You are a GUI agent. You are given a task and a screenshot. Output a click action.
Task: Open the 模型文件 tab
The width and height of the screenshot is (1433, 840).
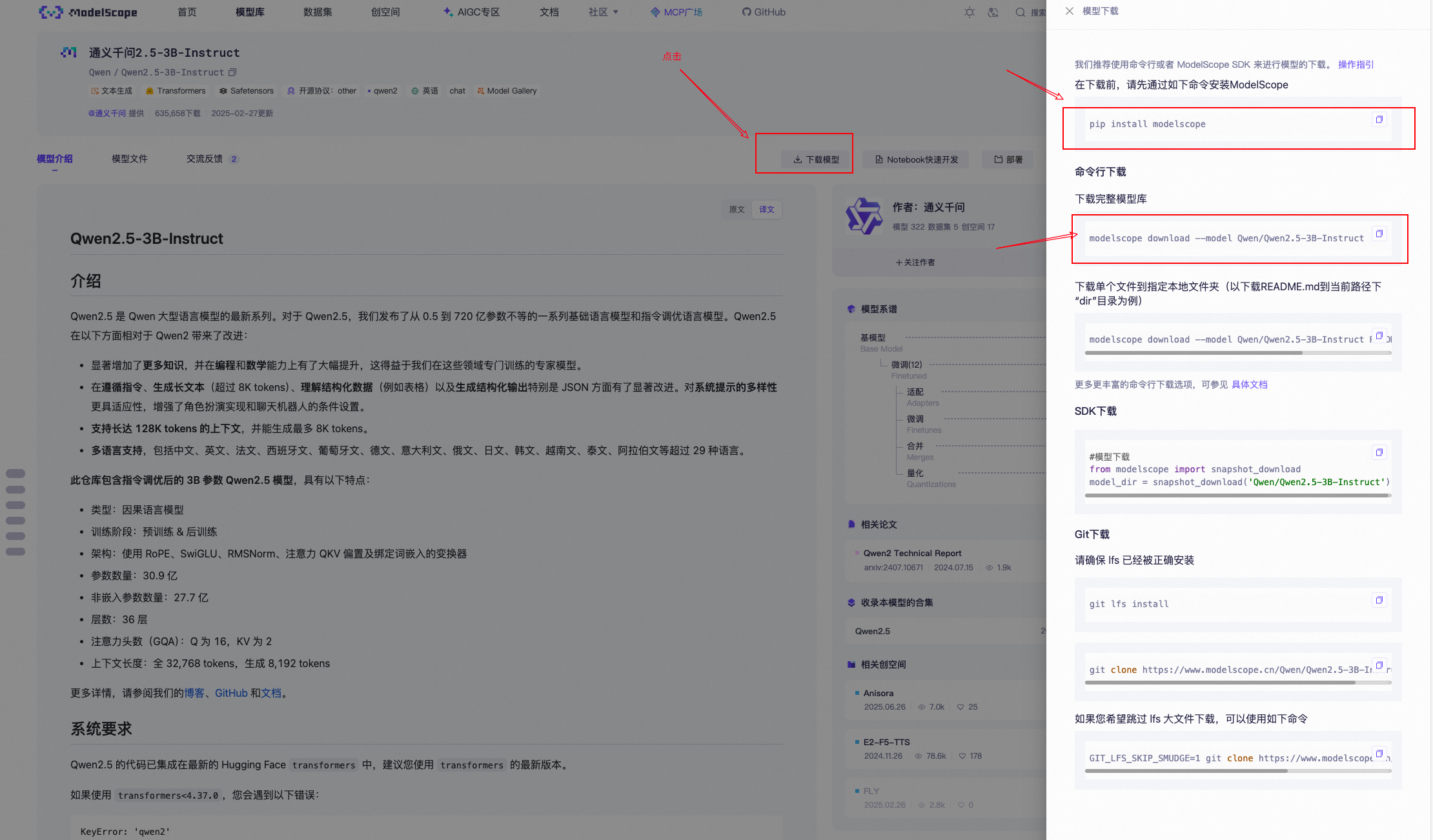(129, 159)
